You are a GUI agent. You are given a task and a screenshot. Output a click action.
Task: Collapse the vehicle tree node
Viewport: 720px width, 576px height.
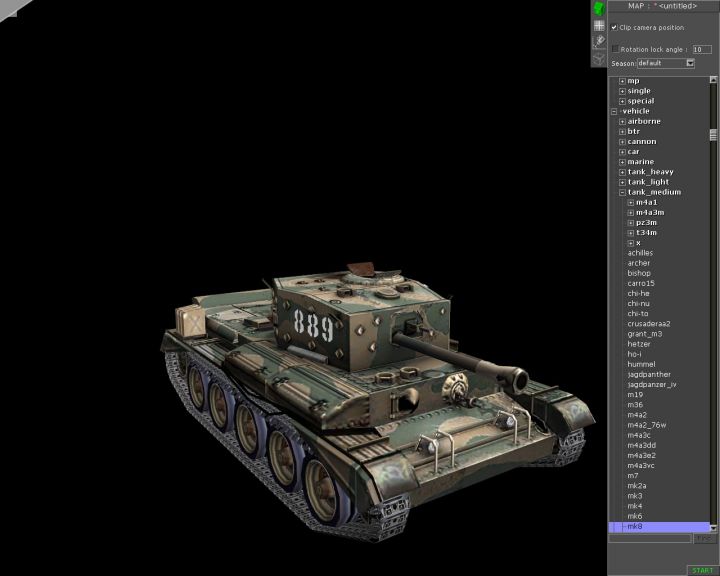[614, 111]
